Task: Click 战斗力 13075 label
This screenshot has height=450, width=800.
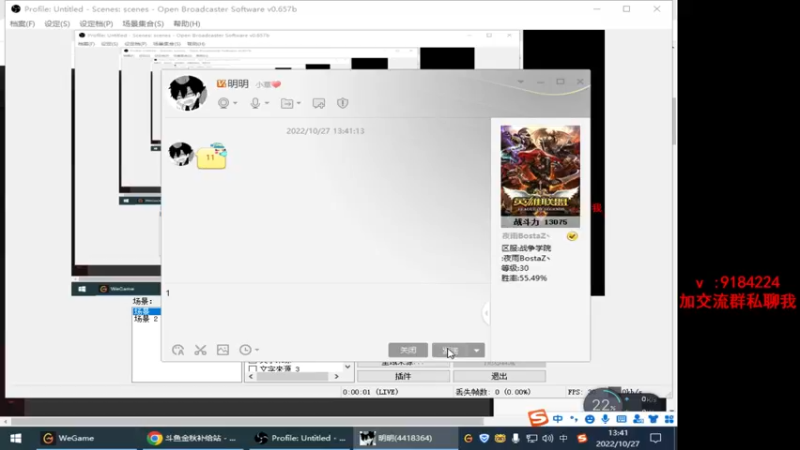Action: click(x=540, y=222)
